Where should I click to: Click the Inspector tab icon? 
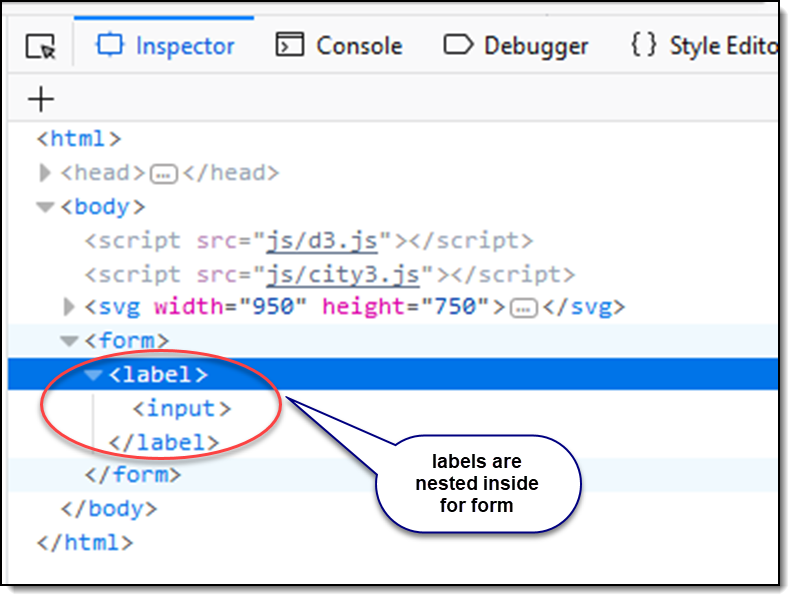pos(110,45)
